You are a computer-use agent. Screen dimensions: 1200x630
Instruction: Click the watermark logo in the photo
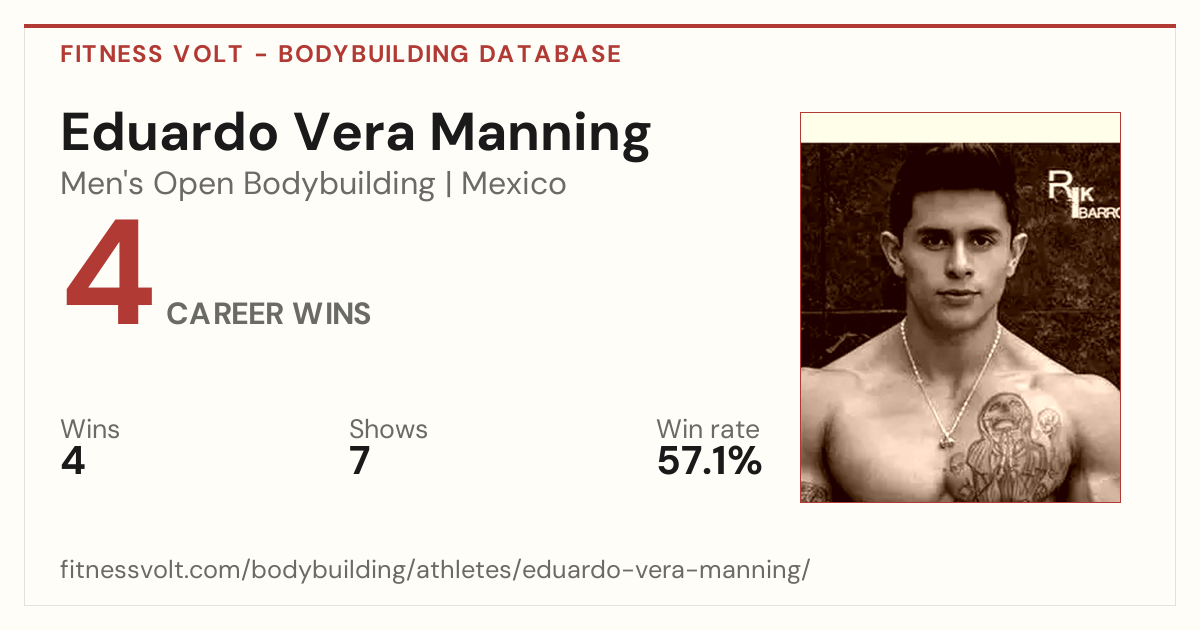pos(1083,194)
